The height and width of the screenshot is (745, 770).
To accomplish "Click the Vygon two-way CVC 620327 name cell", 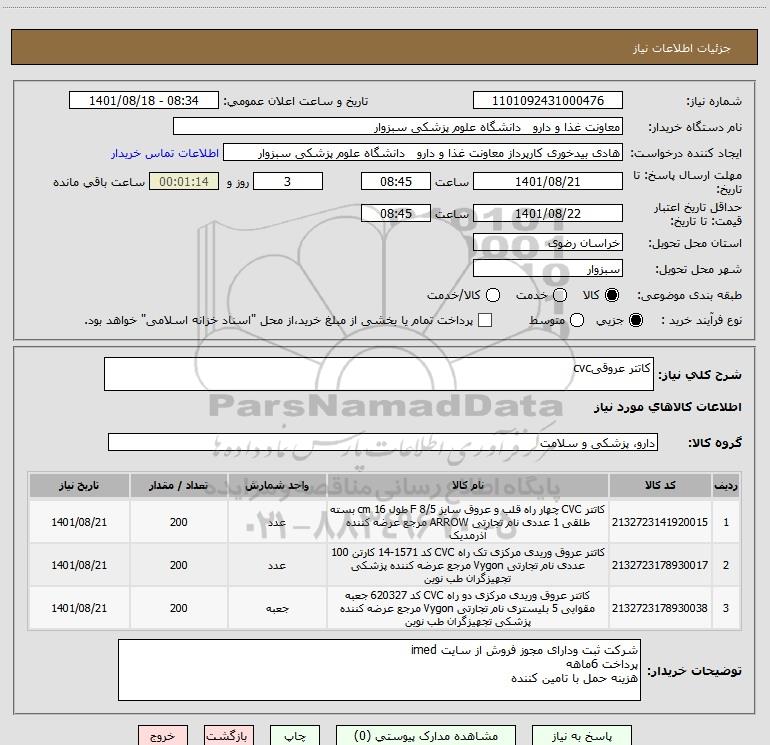I will coord(468,608).
